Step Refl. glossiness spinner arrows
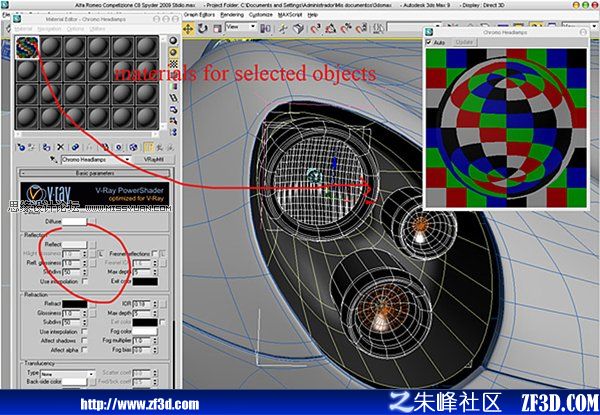Viewport: 600px width, 415px height. click(85, 263)
